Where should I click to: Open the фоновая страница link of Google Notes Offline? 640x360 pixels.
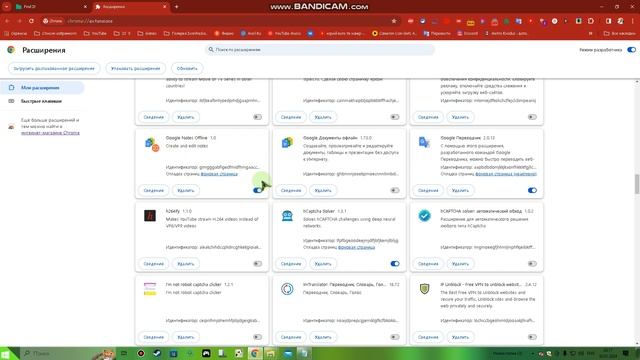point(219,174)
